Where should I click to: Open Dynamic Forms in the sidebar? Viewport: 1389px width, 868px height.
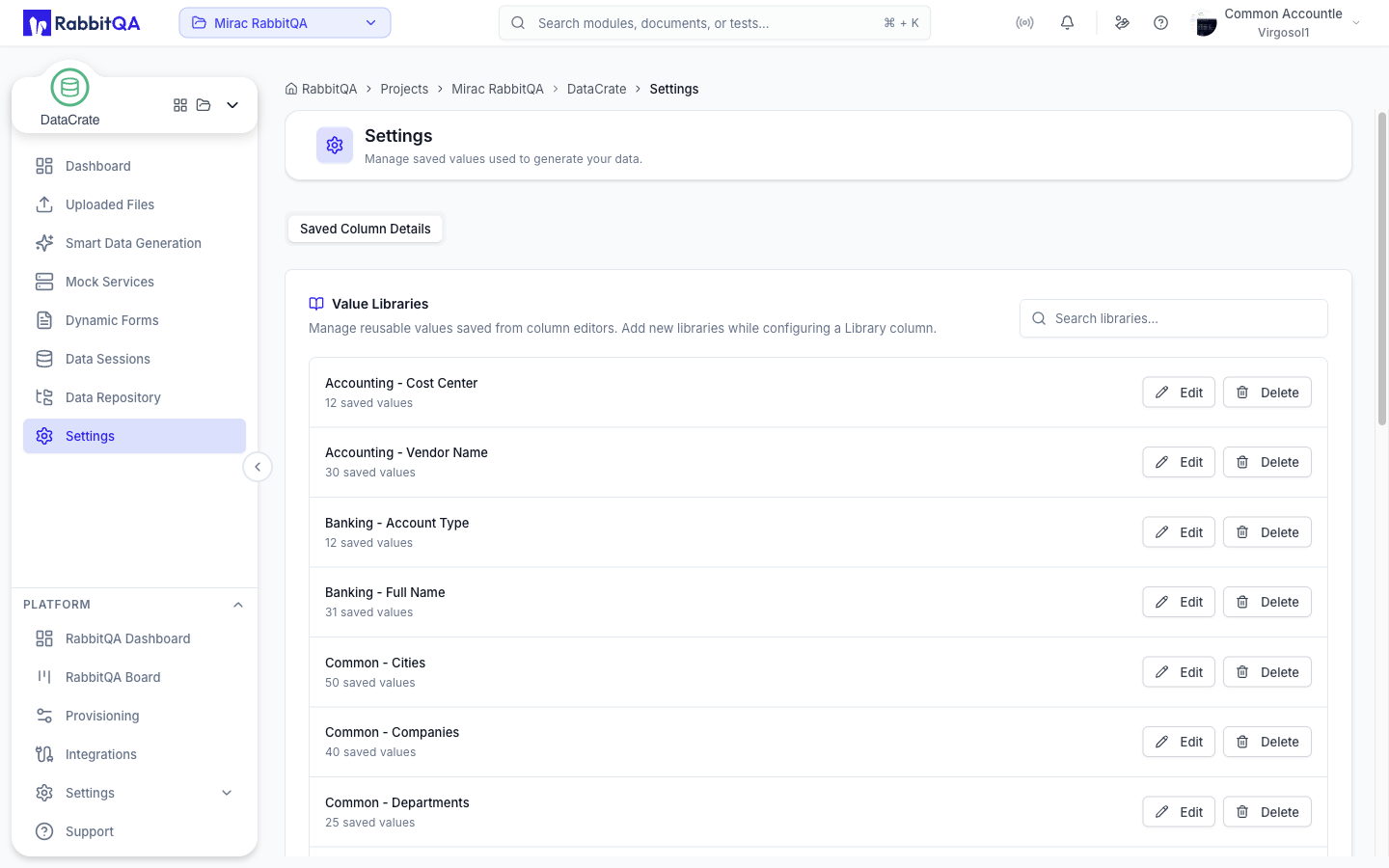[x=134, y=320]
